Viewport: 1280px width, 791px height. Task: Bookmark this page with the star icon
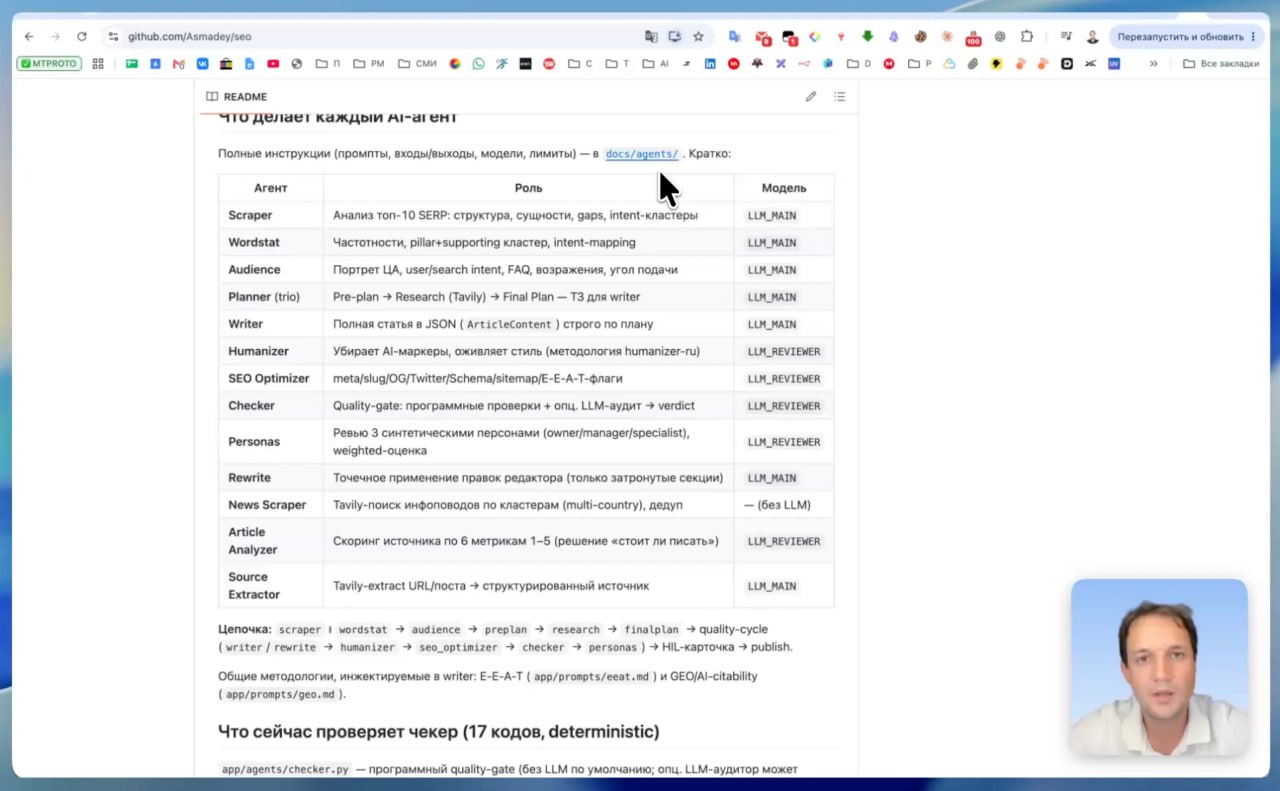pyautogui.click(x=698, y=36)
